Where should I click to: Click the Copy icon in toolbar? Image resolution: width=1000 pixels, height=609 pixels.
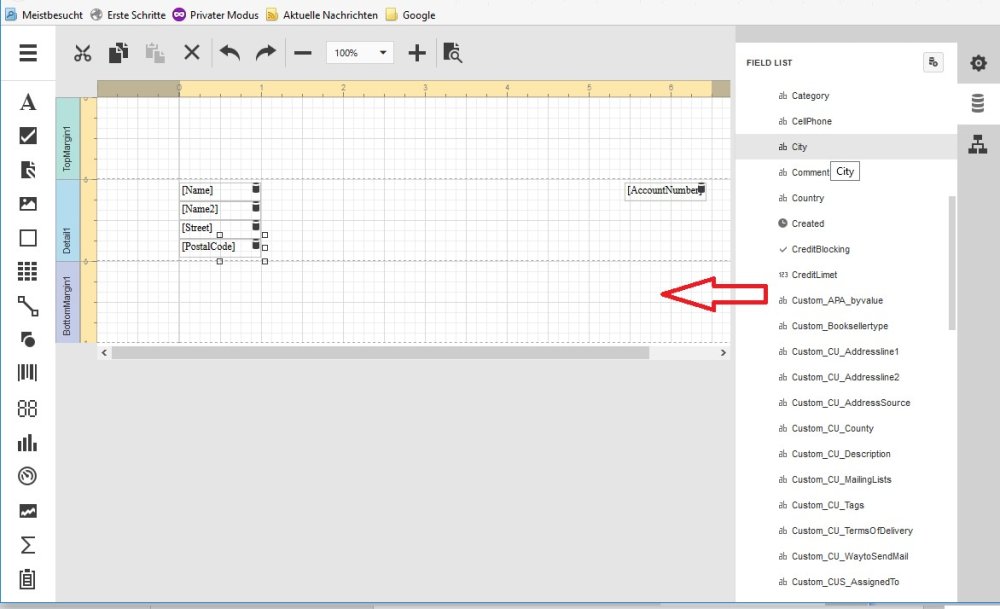point(118,53)
